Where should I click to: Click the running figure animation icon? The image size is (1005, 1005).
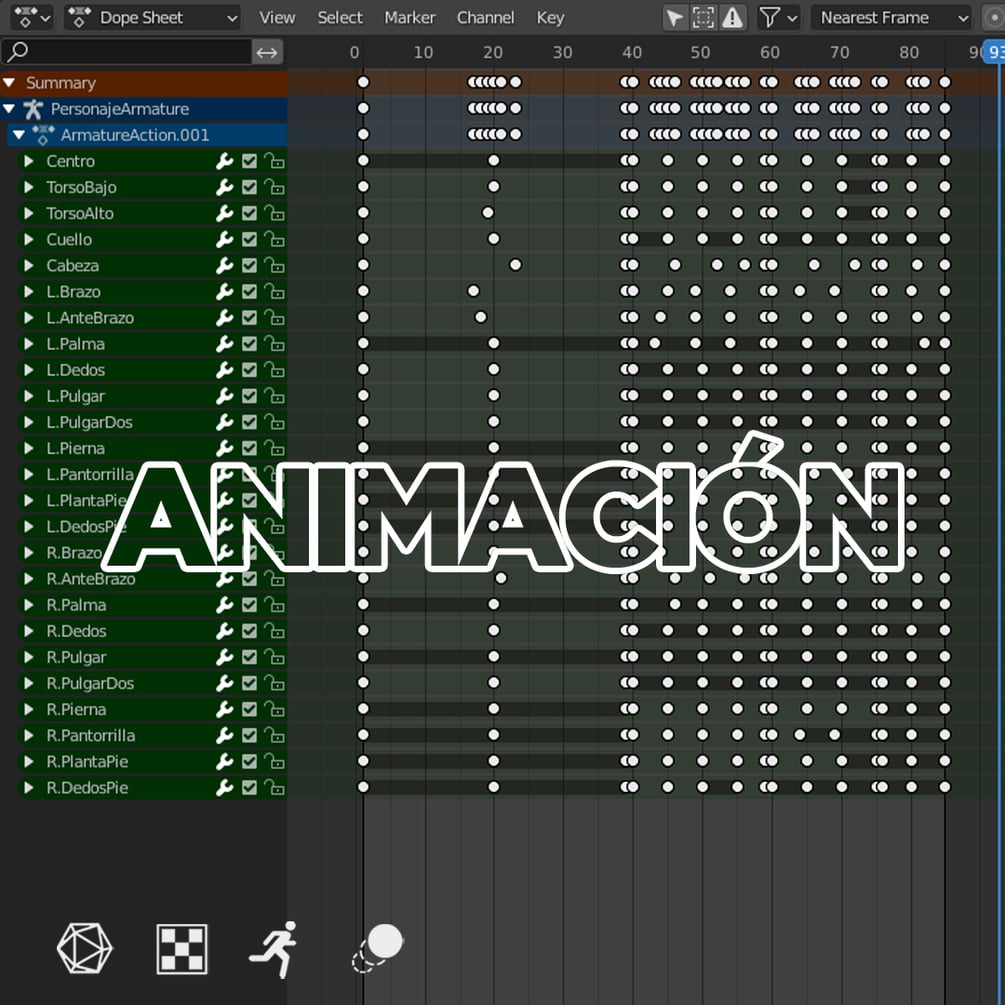pos(274,949)
